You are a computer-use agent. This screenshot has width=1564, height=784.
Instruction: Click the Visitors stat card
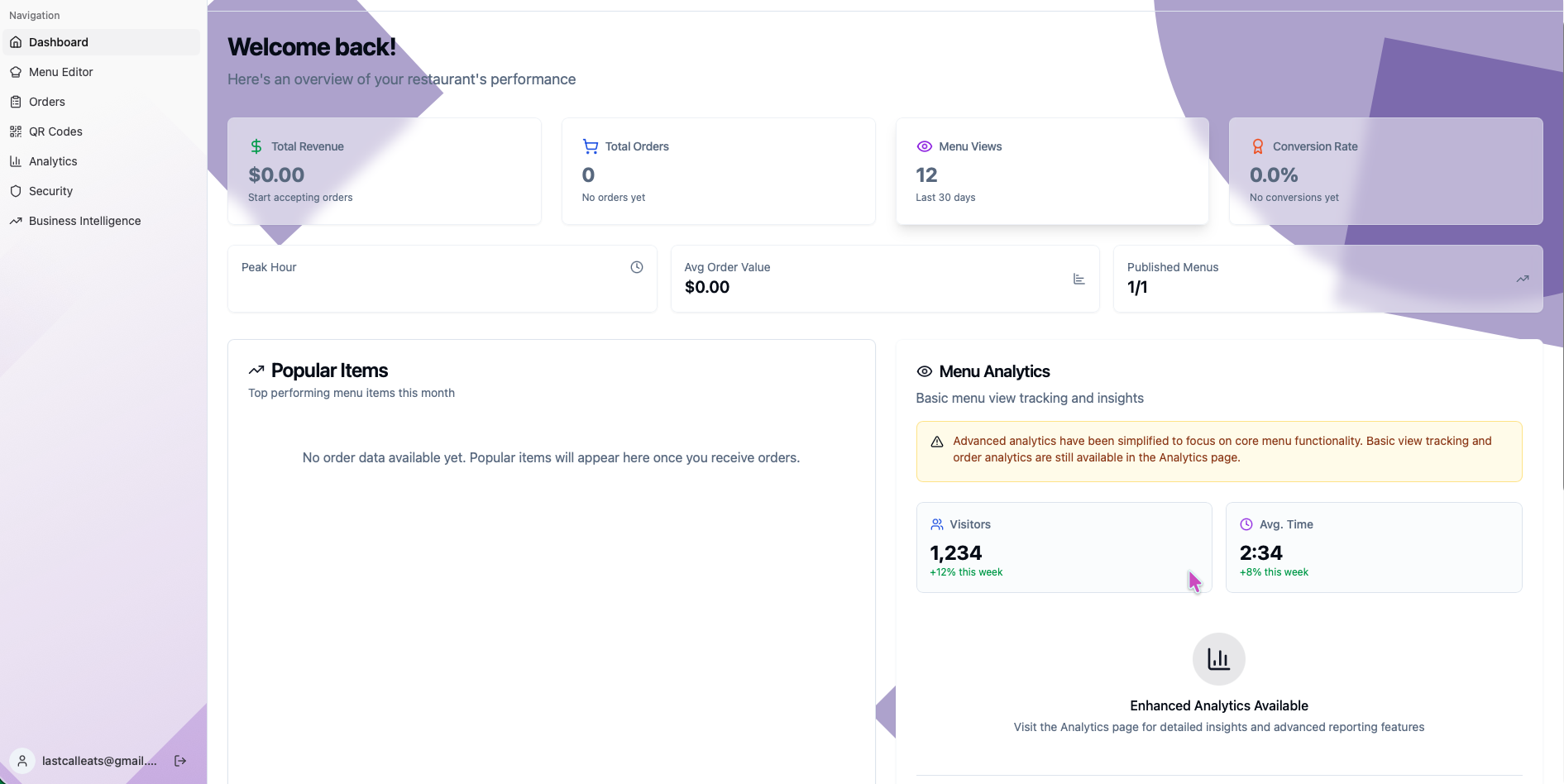click(x=1064, y=547)
